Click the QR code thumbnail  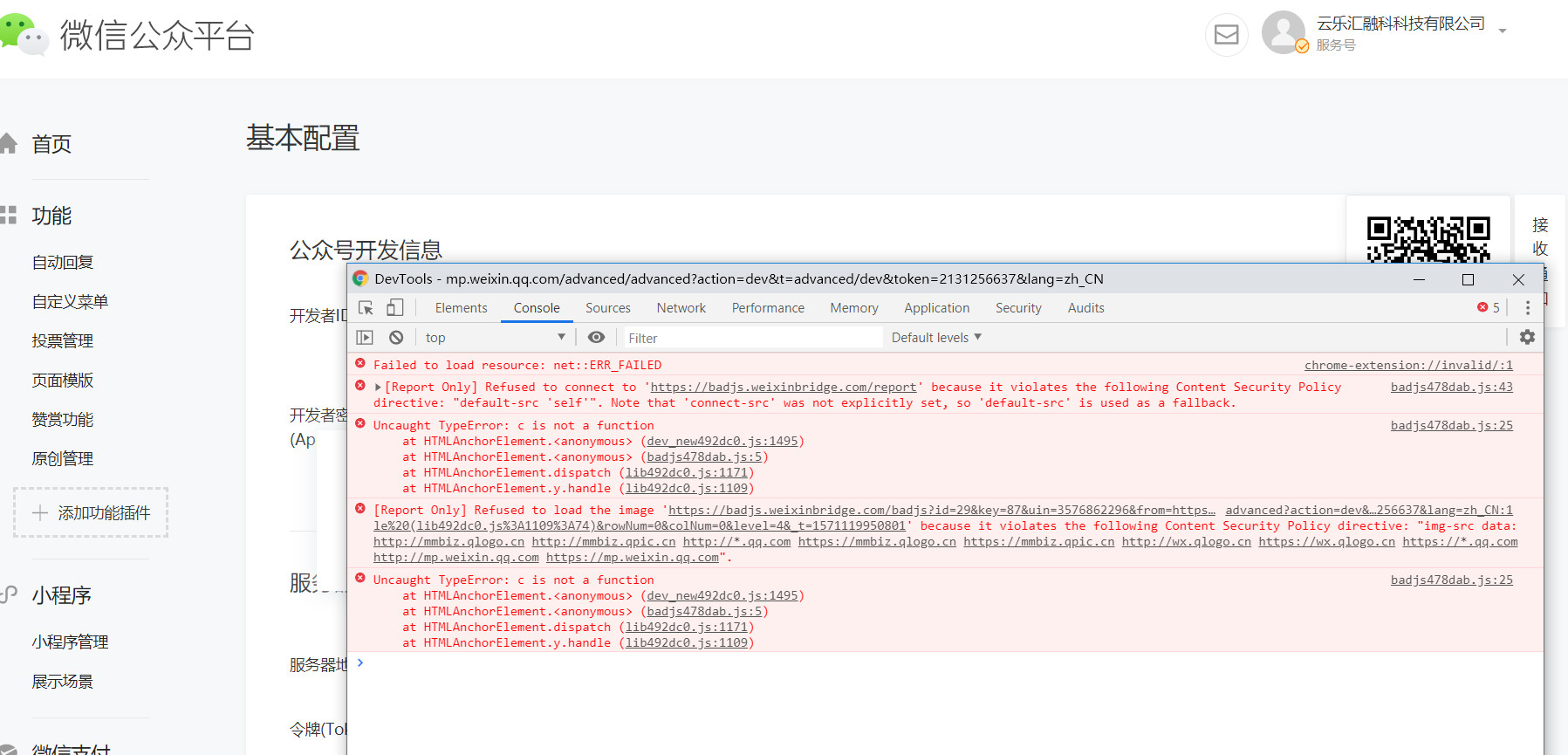(x=1428, y=238)
